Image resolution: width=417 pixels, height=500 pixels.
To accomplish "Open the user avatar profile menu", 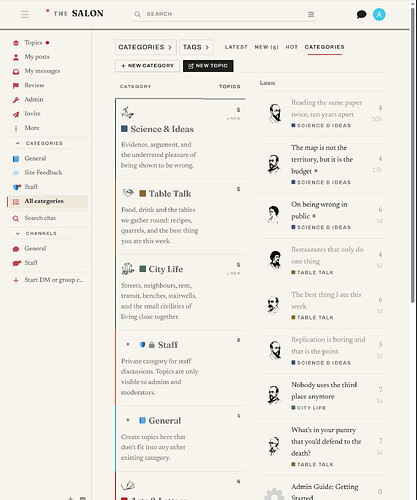I will pos(379,14).
